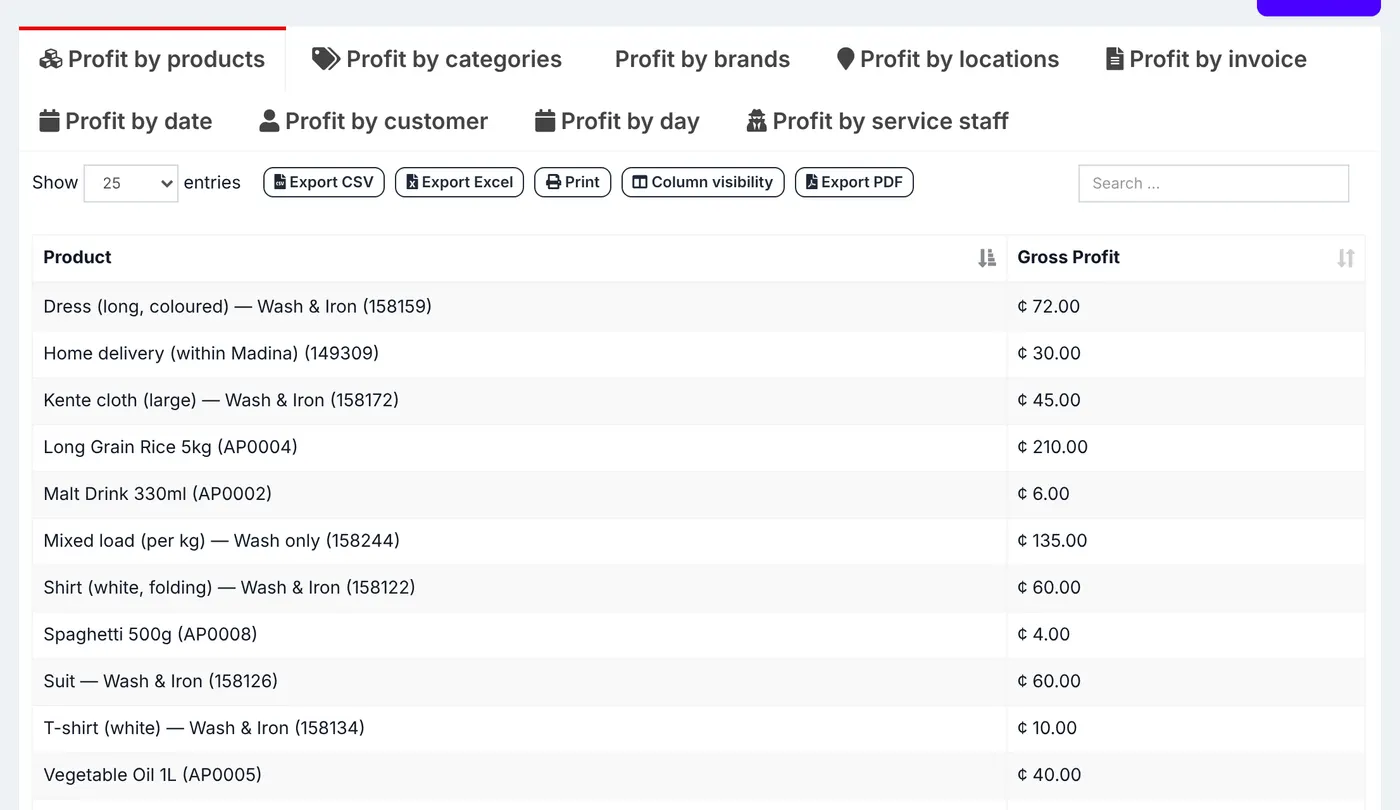Switch to Profit by date tab
The height and width of the screenshot is (810, 1400).
click(126, 121)
